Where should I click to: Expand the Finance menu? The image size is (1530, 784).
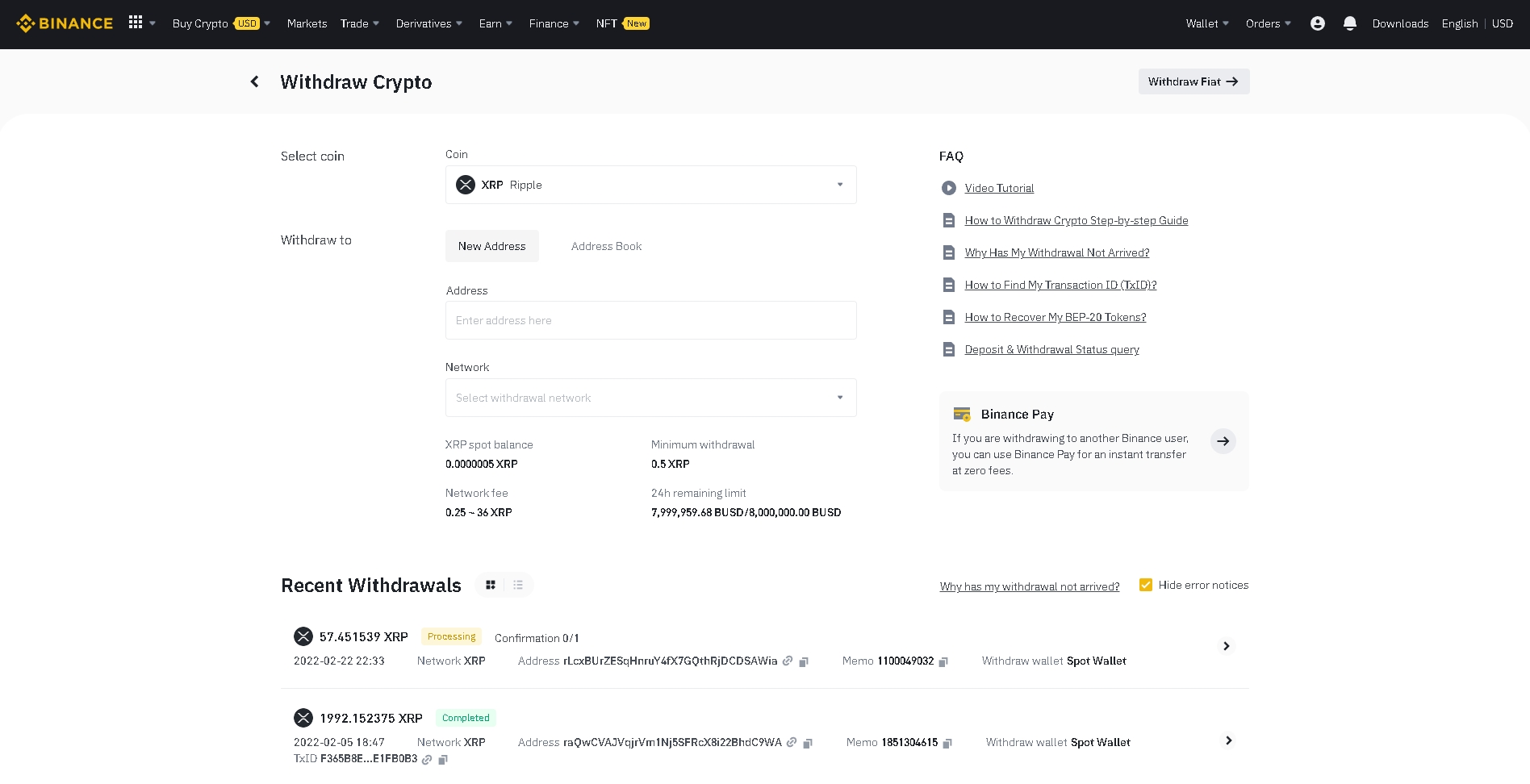click(x=554, y=23)
